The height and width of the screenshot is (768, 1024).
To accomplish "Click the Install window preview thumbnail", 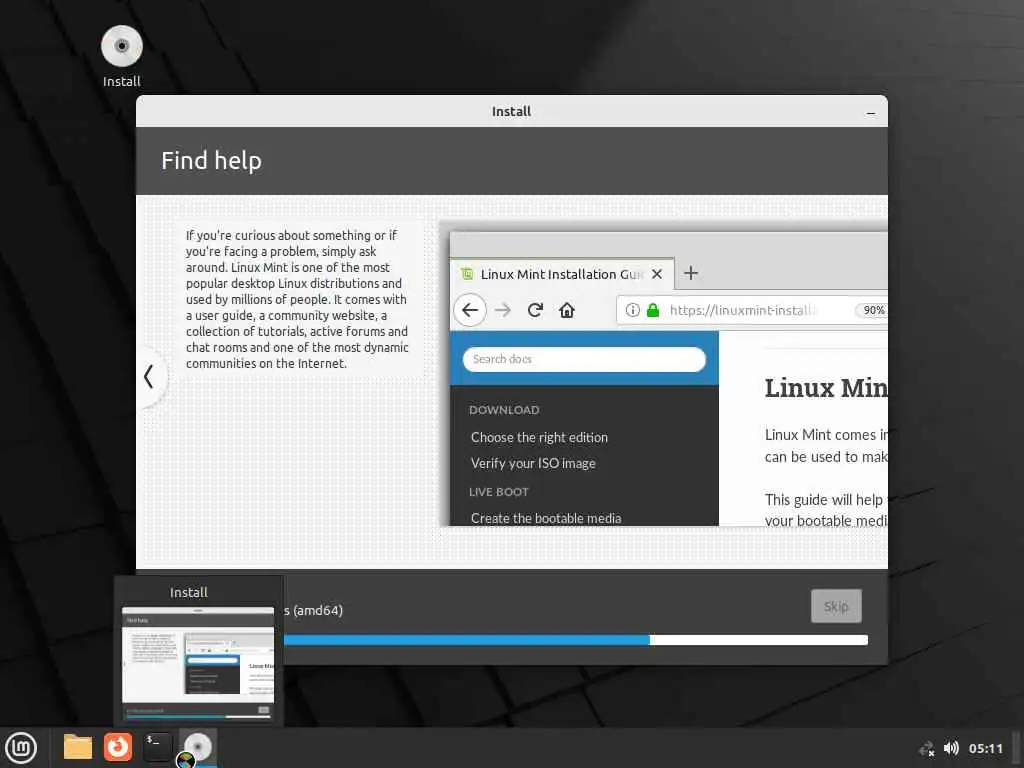I will click(198, 663).
